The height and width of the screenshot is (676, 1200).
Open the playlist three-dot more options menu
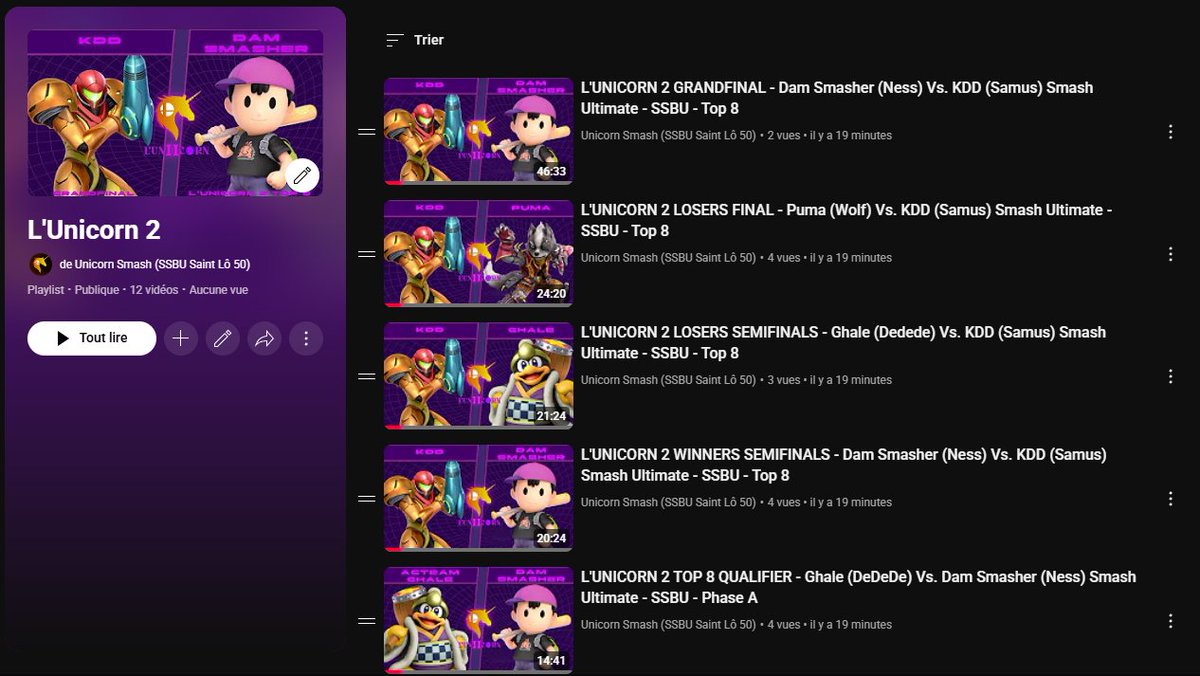[x=306, y=338]
